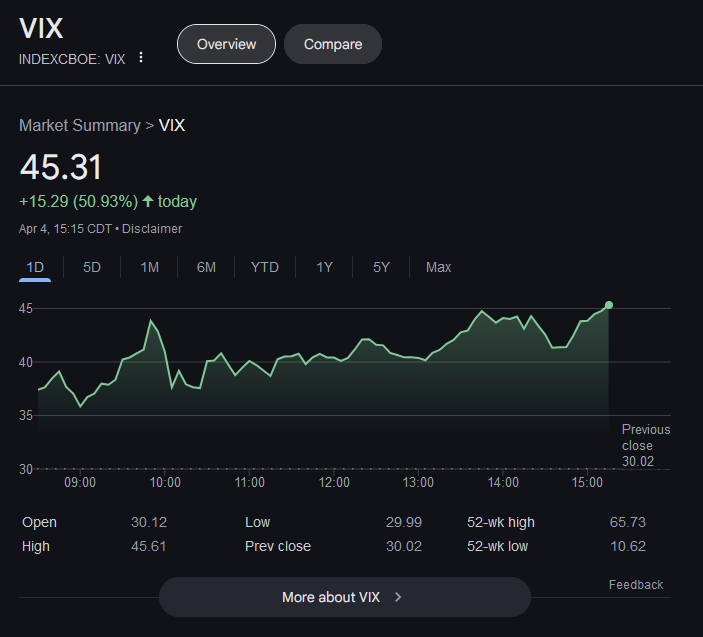Screen dimensions: 703x637
Task: Click the INDEXCBOE: VIX ticker text
Action: (72, 59)
